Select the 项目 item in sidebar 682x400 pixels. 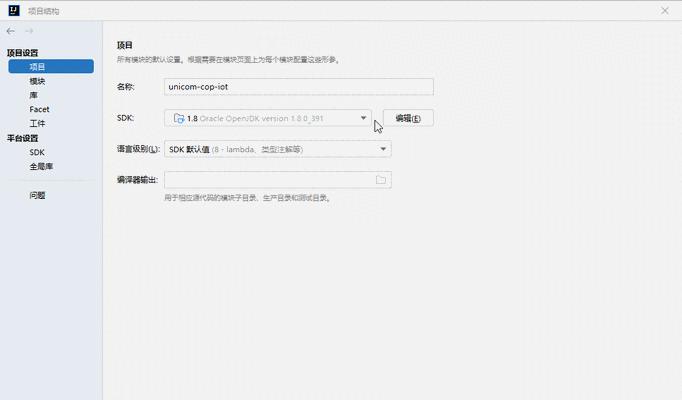tap(51, 67)
